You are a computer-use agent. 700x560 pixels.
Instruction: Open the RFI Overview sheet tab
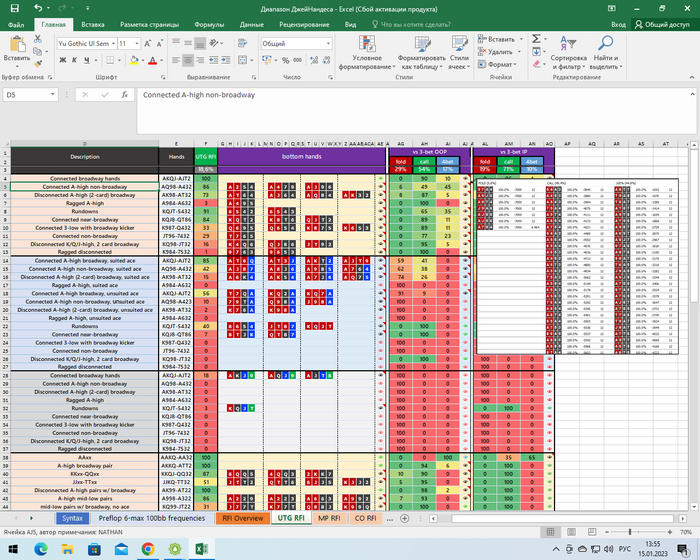point(243,518)
